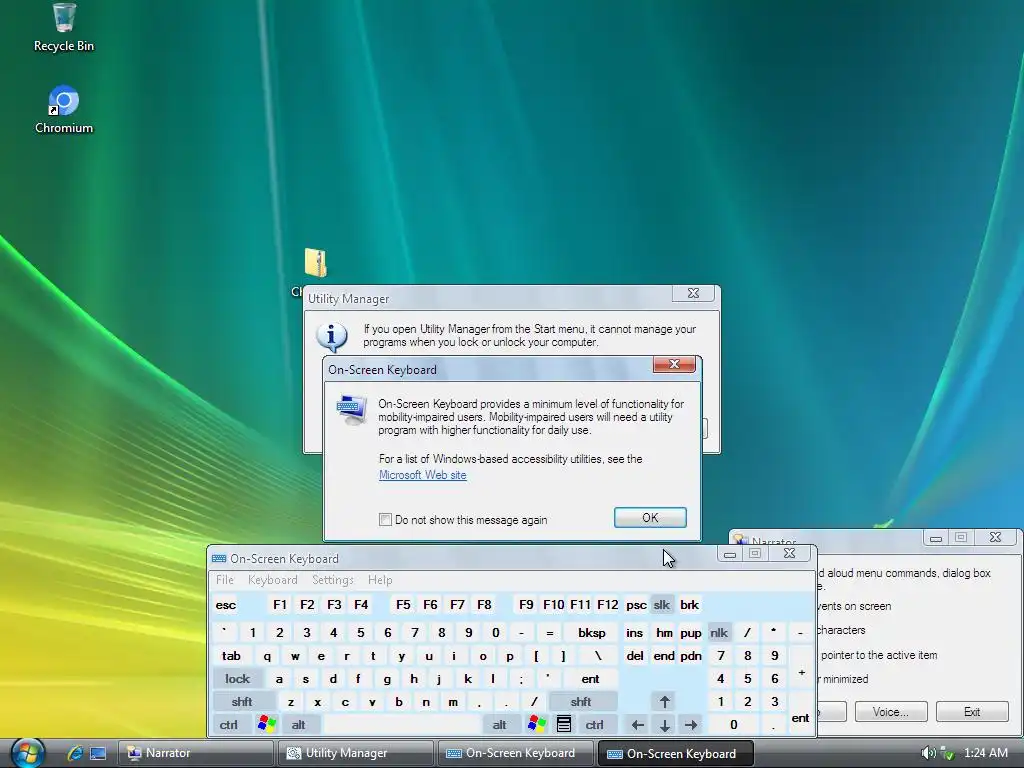Click the brk key
The height and width of the screenshot is (768, 1024).
(x=690, y=605)
